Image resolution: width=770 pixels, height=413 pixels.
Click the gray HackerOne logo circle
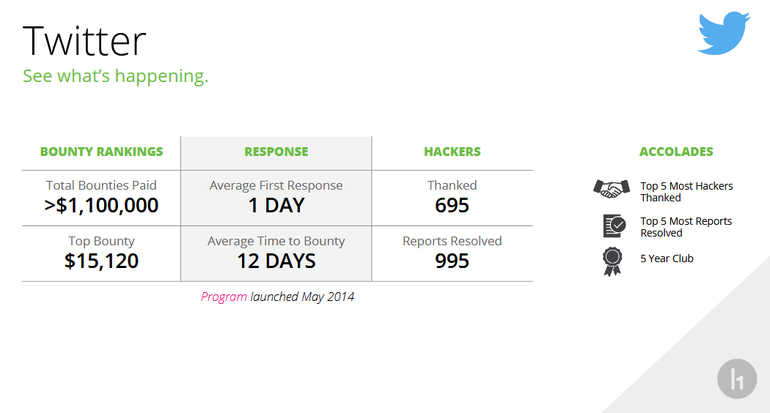(x=737, y=379)
